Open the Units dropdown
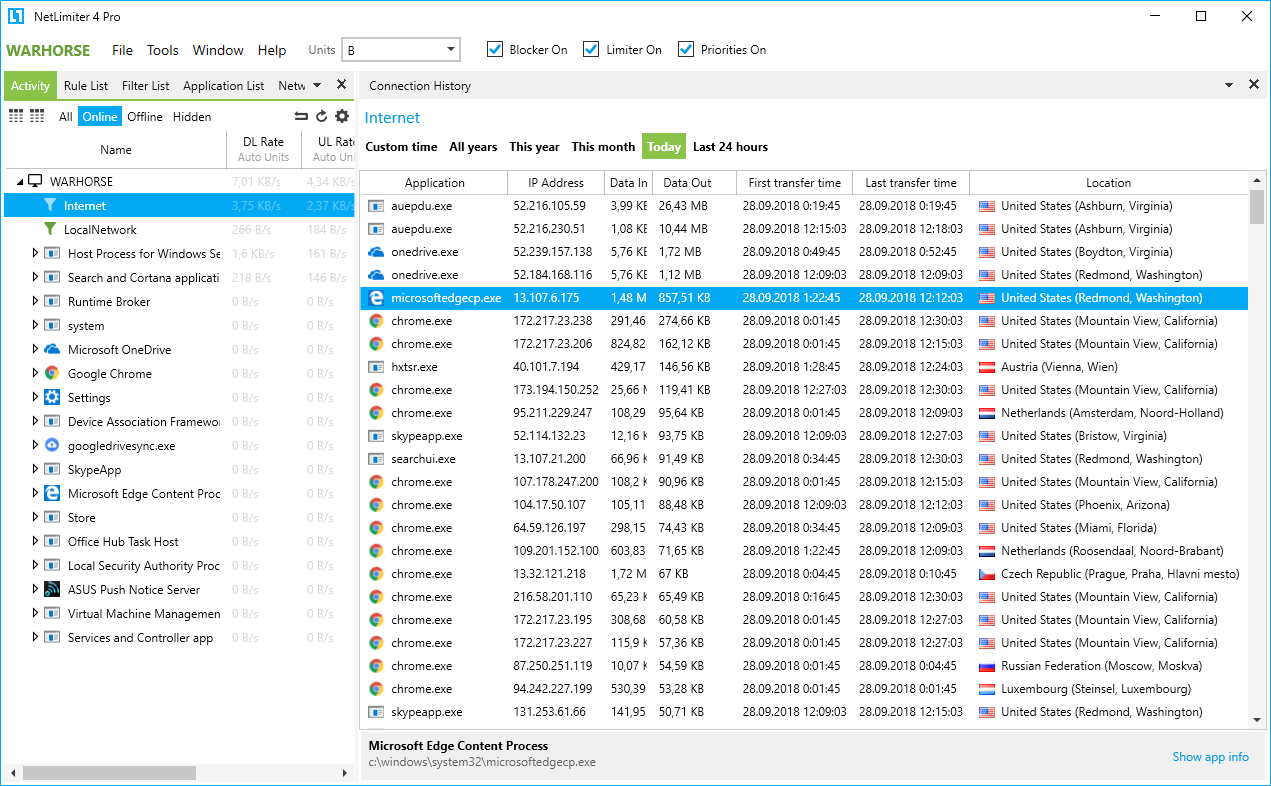The image size is (1271, 786). tap(451, 49)
